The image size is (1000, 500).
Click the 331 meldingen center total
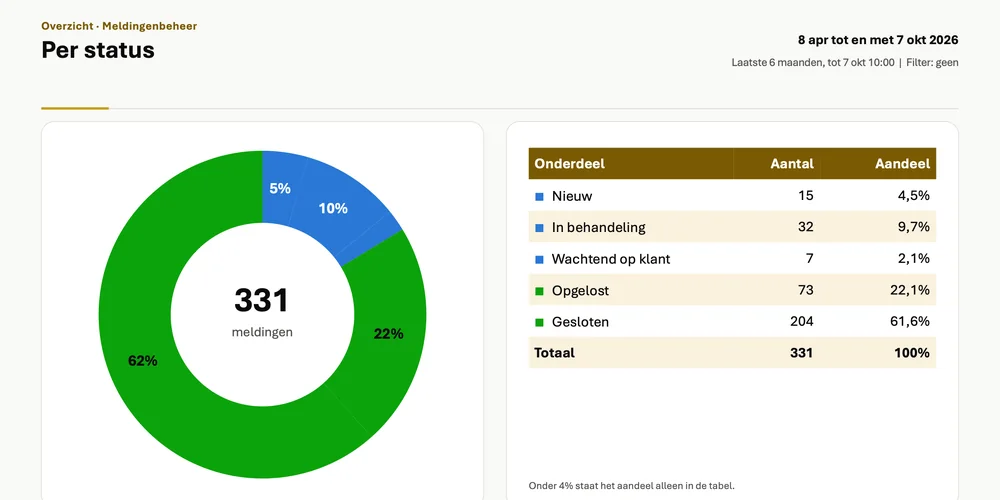click(x=262, y=311)
